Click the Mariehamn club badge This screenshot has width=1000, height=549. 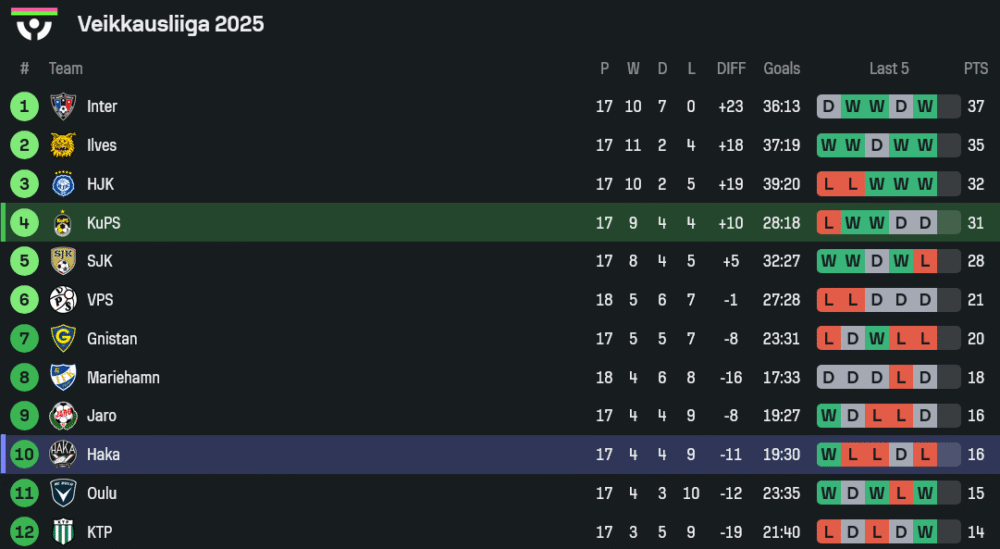pos(63,377)
